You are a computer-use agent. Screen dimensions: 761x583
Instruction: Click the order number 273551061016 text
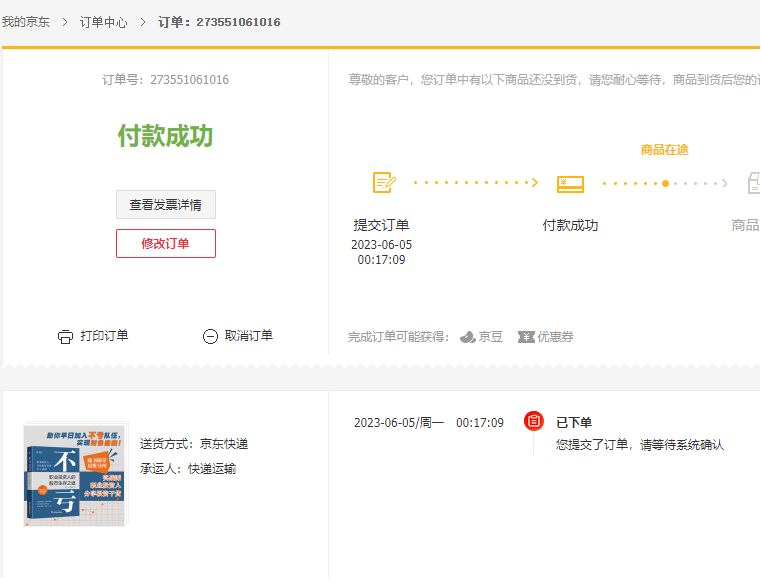pyautogui.click(x=189, y=80)
